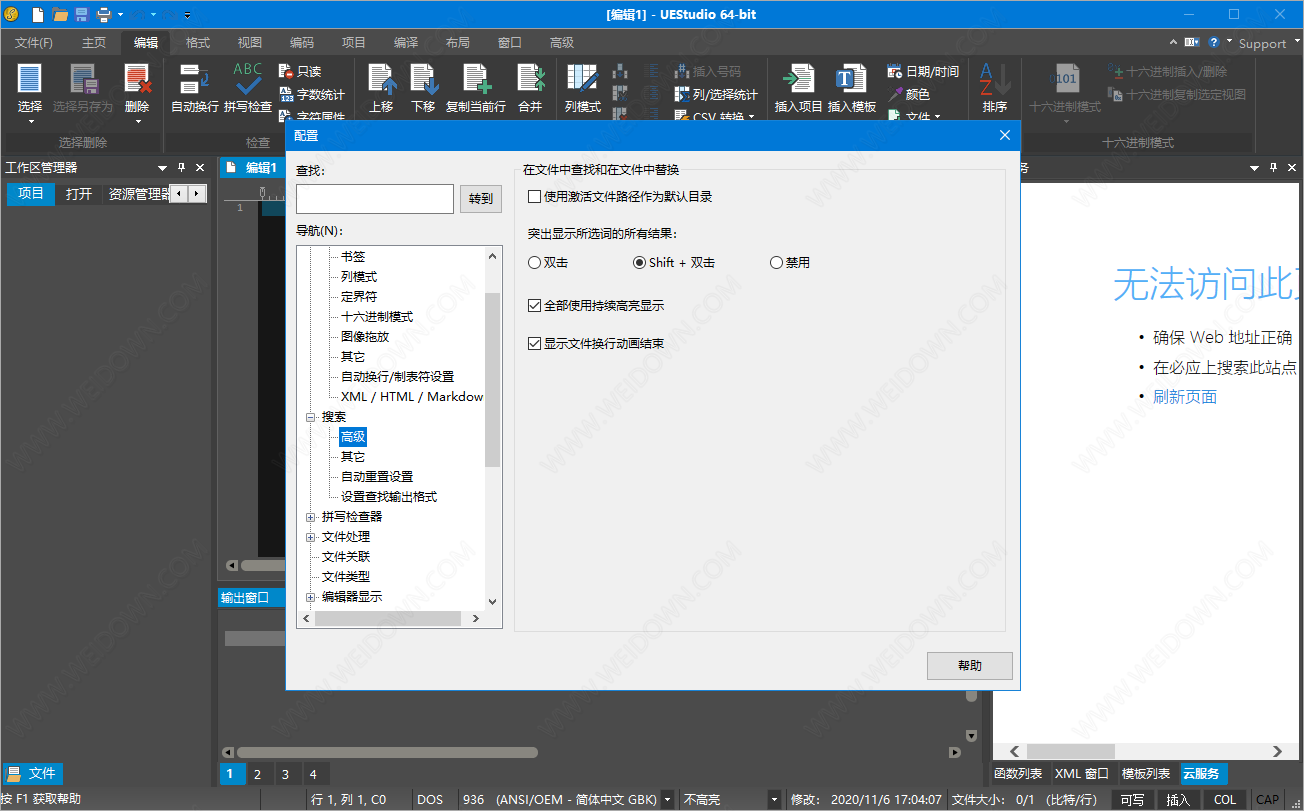Click the 排序 sort icon
This screenshot has width=1304, height=811.
[994, 80]
